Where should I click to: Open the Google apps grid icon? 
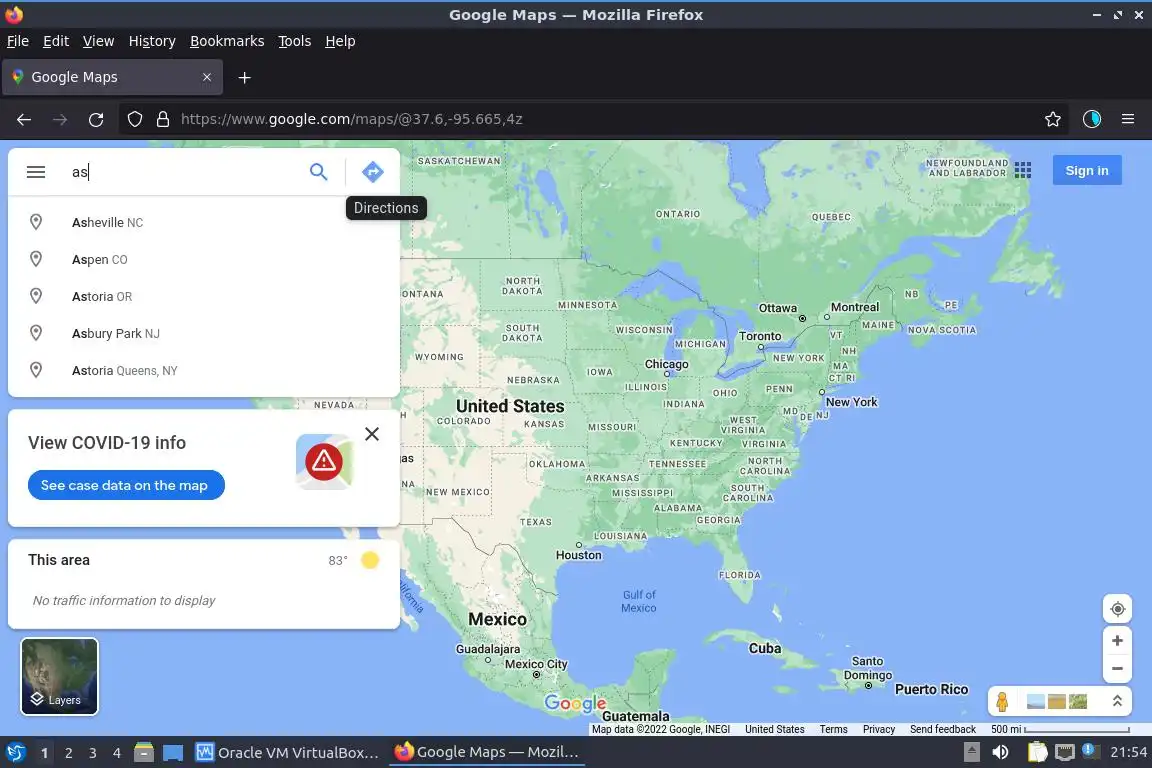[x=1023, y=171]
